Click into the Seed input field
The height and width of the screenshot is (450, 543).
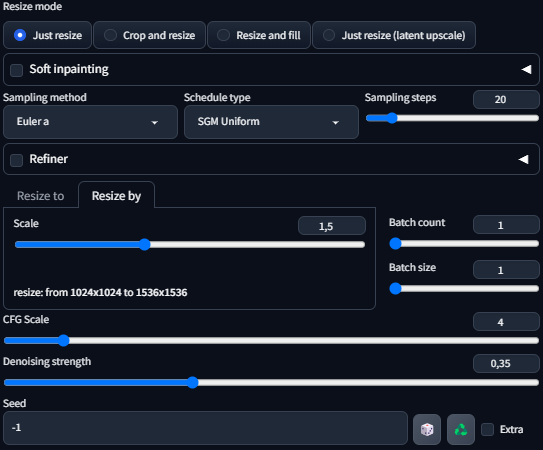point(205,428)
